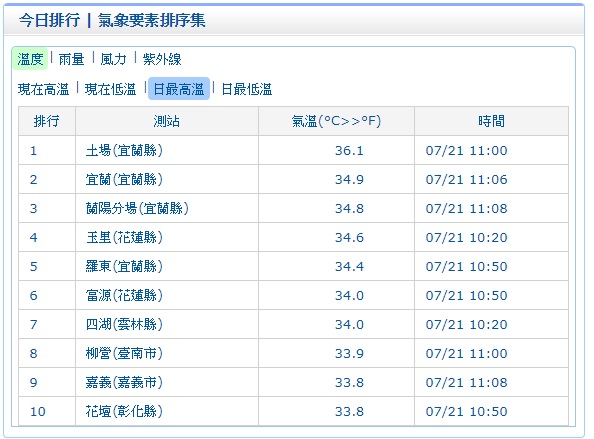Switch to the 雨量 tab
This screenshot has height=439, width=594.
coord(71,59)
